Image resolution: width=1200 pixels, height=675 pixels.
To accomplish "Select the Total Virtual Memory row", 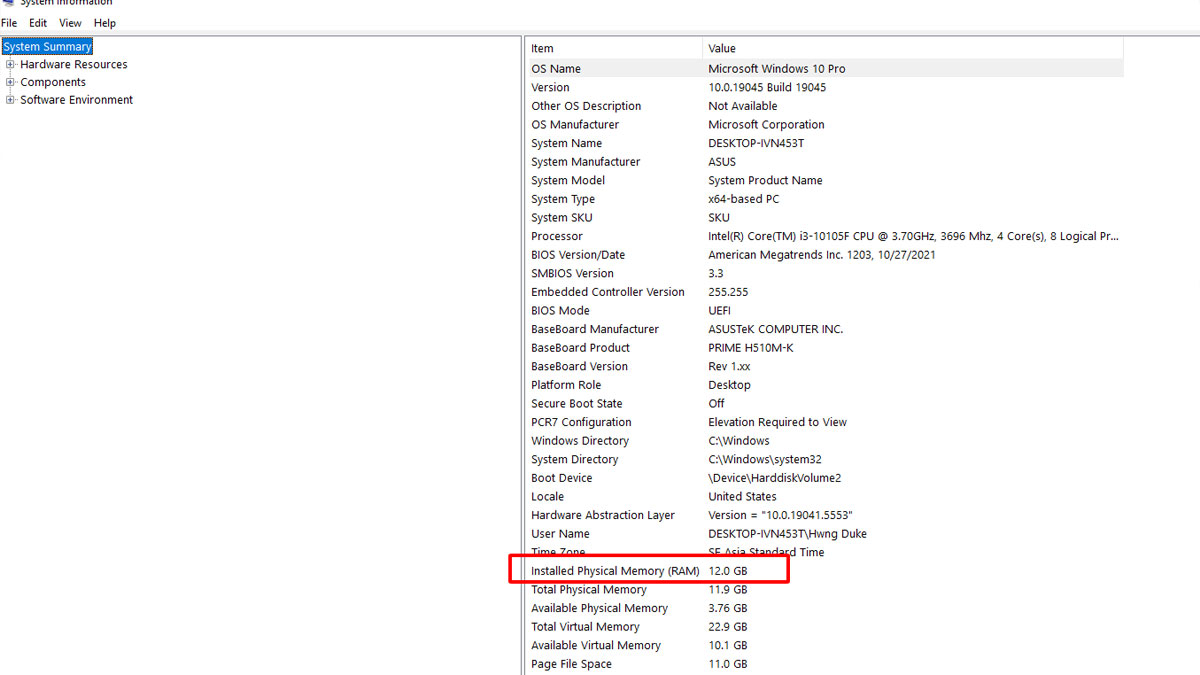I will [585, 627].
